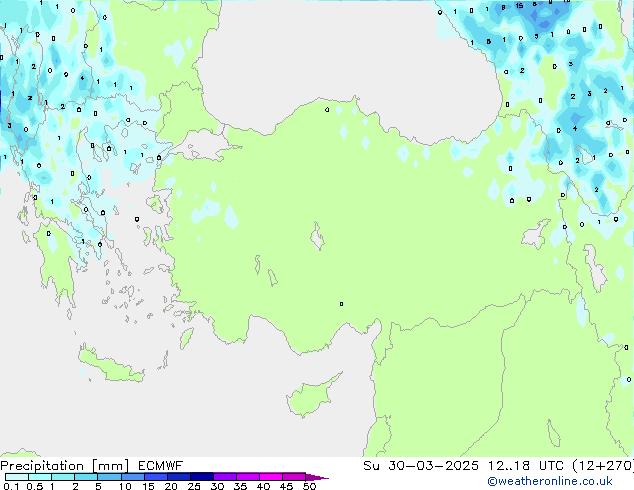Viewport: 634px width, 490px height.
Task: Click the bright magenta 40–45 mm swatch
Action: (271, 477)
